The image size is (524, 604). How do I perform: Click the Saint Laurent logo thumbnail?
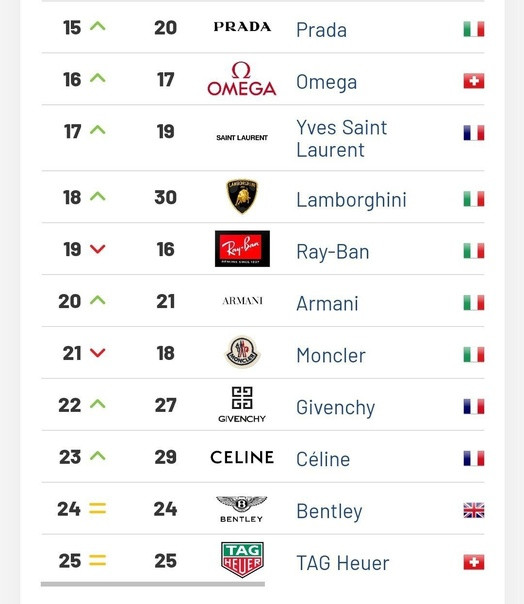pyautogui.click(x=242, y=138)
